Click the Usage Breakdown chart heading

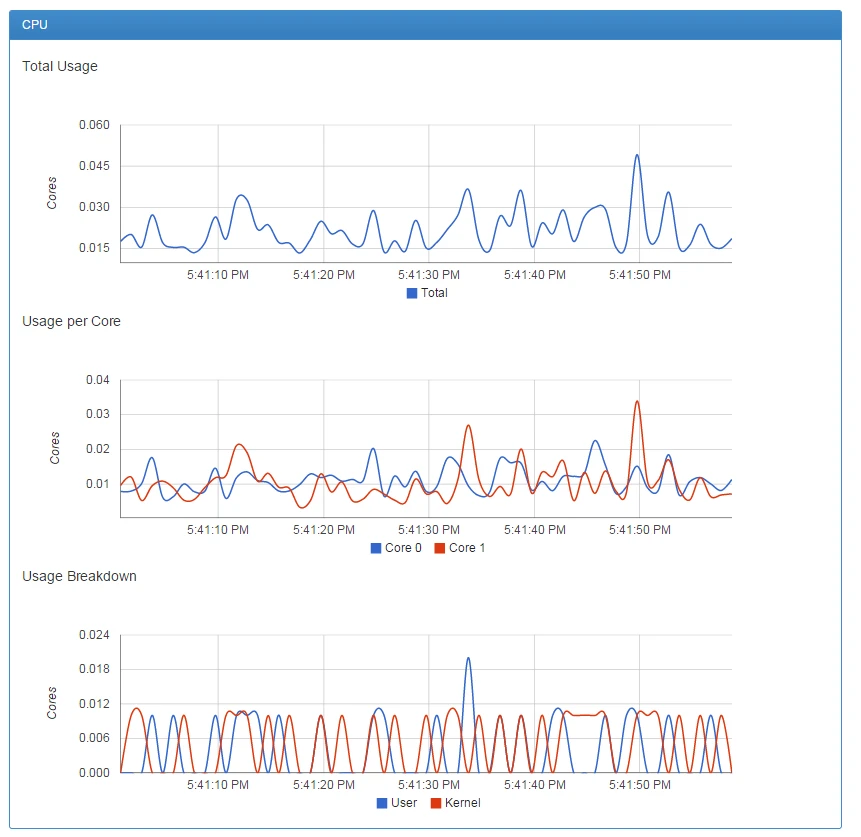point(79,576)
